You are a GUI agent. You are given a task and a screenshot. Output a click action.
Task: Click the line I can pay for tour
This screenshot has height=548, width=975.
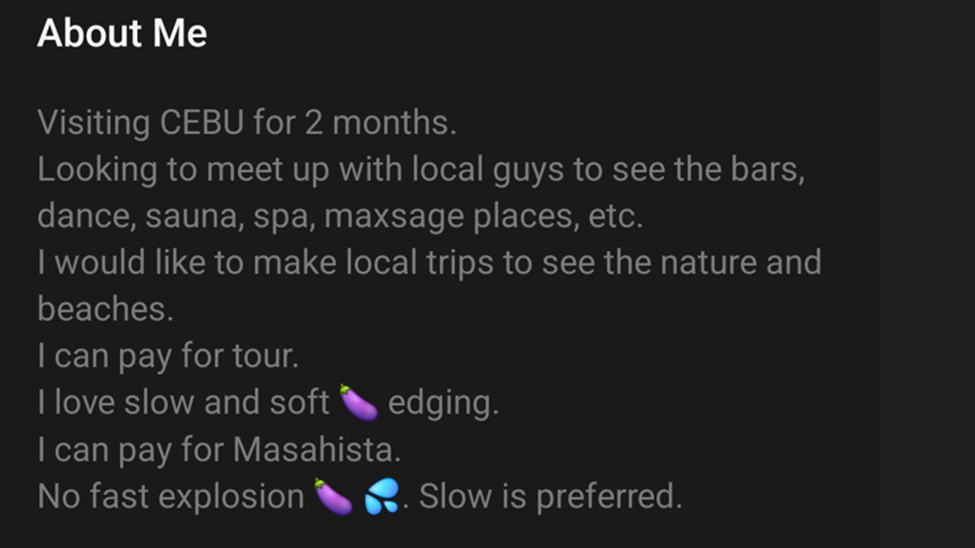[x=168, y=356]
